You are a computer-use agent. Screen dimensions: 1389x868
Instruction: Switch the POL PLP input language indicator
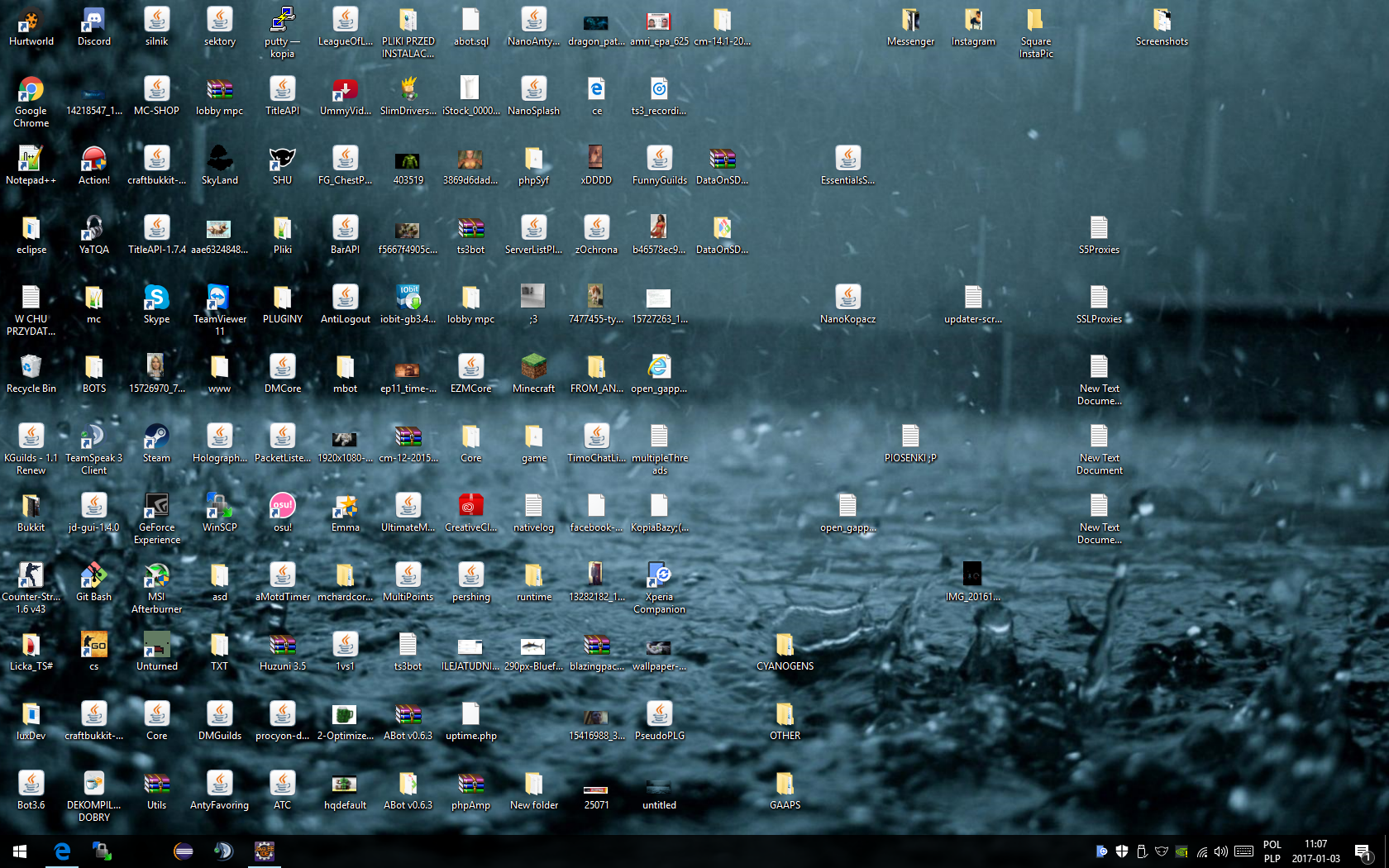tap(1272, 851)
